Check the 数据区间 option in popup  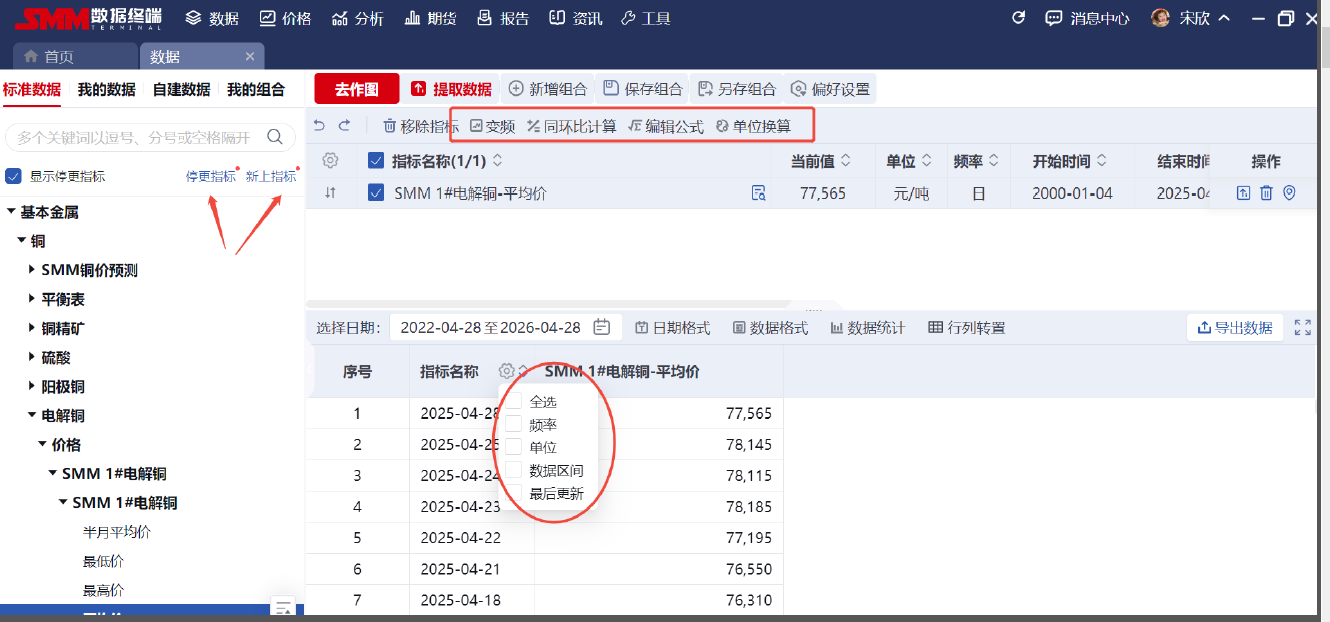(514, 470)
